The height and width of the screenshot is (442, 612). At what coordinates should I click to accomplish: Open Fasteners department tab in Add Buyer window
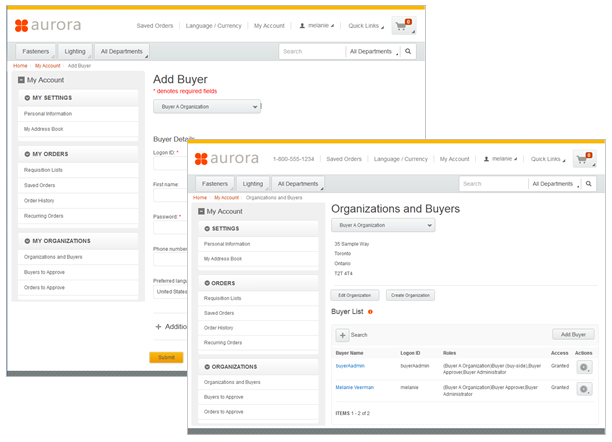(36, 52)
